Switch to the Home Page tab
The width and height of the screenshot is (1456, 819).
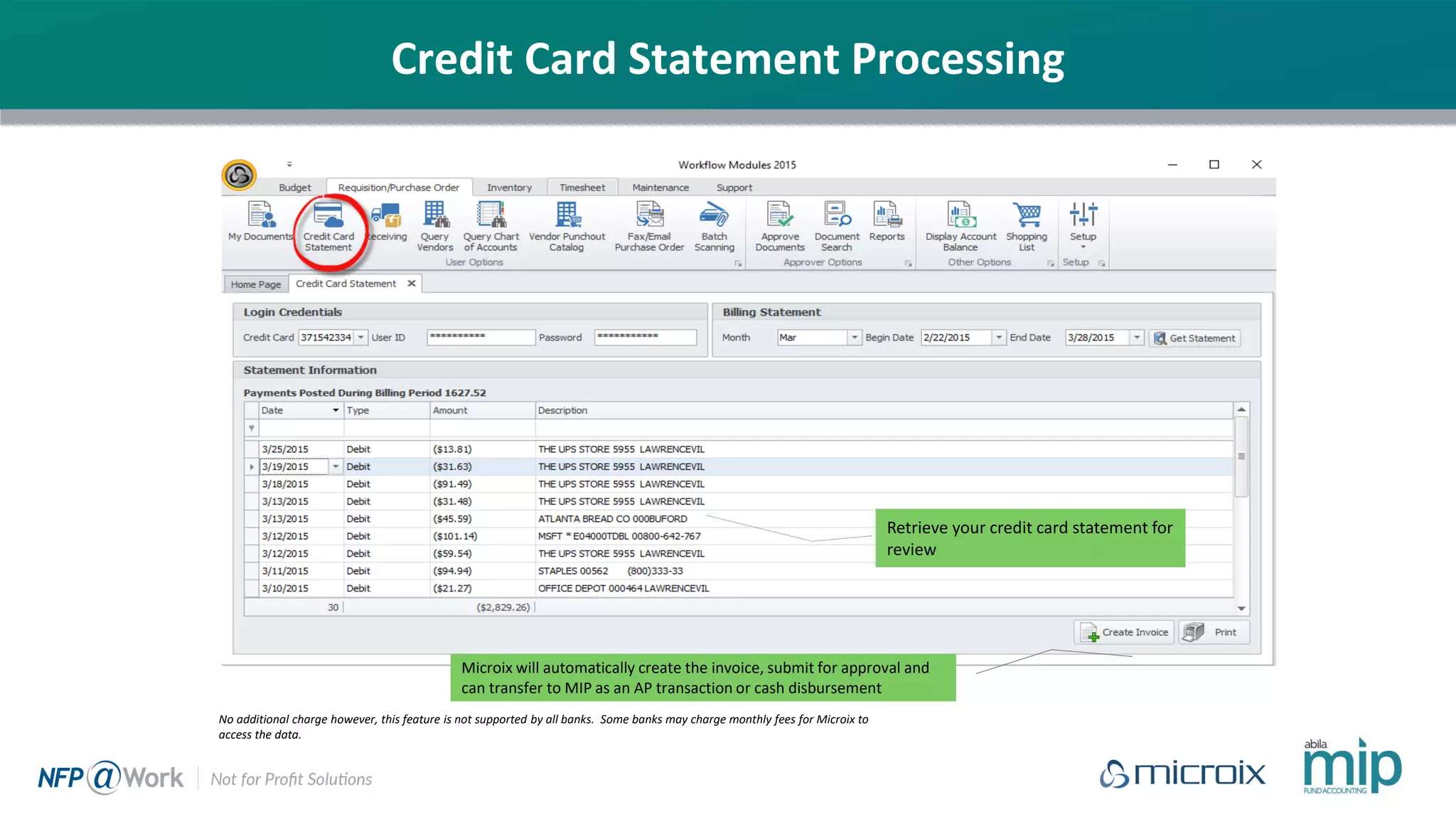pyautogui.click(x=256, y=284)
